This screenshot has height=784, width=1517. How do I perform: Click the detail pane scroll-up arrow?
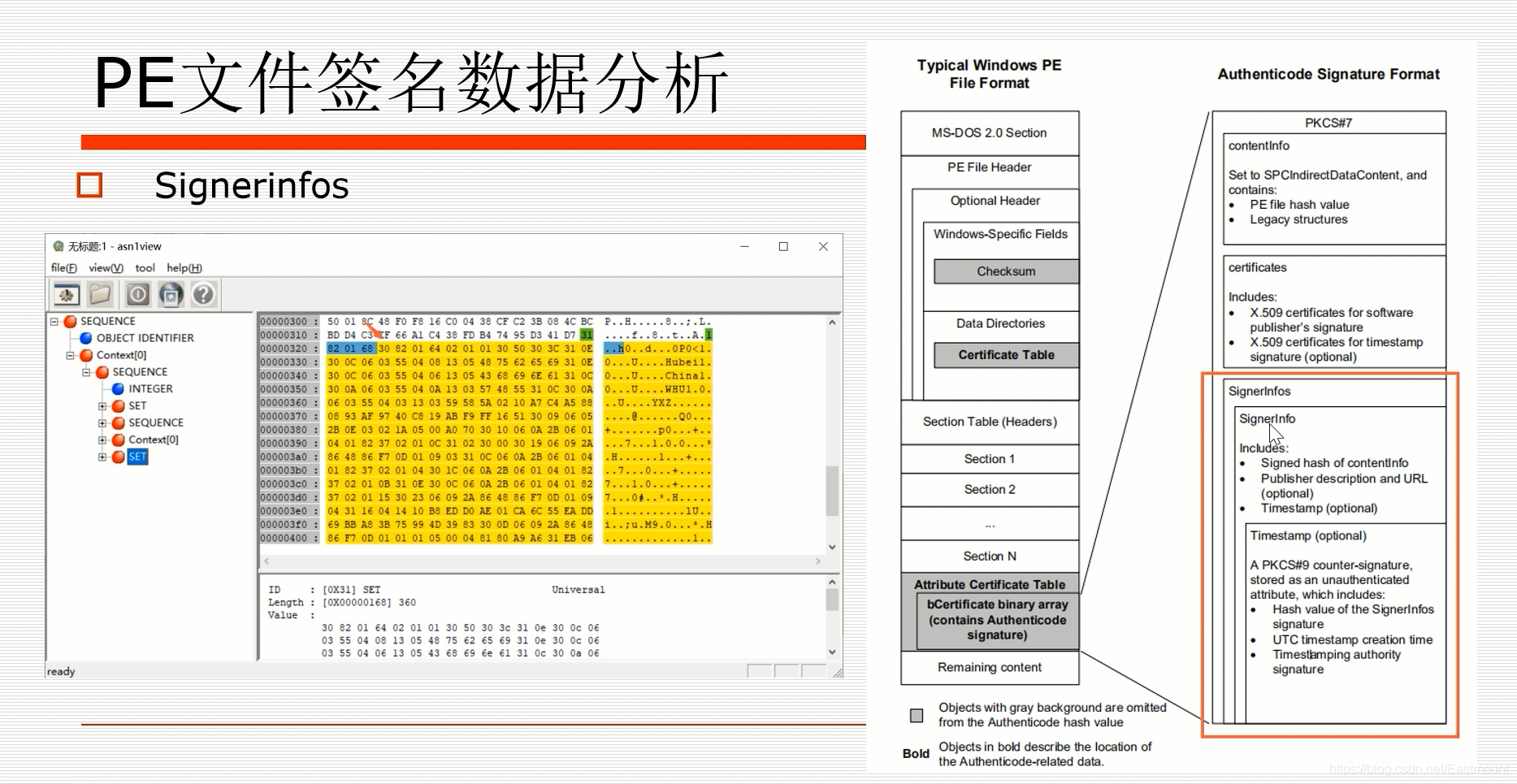point(832,583)
